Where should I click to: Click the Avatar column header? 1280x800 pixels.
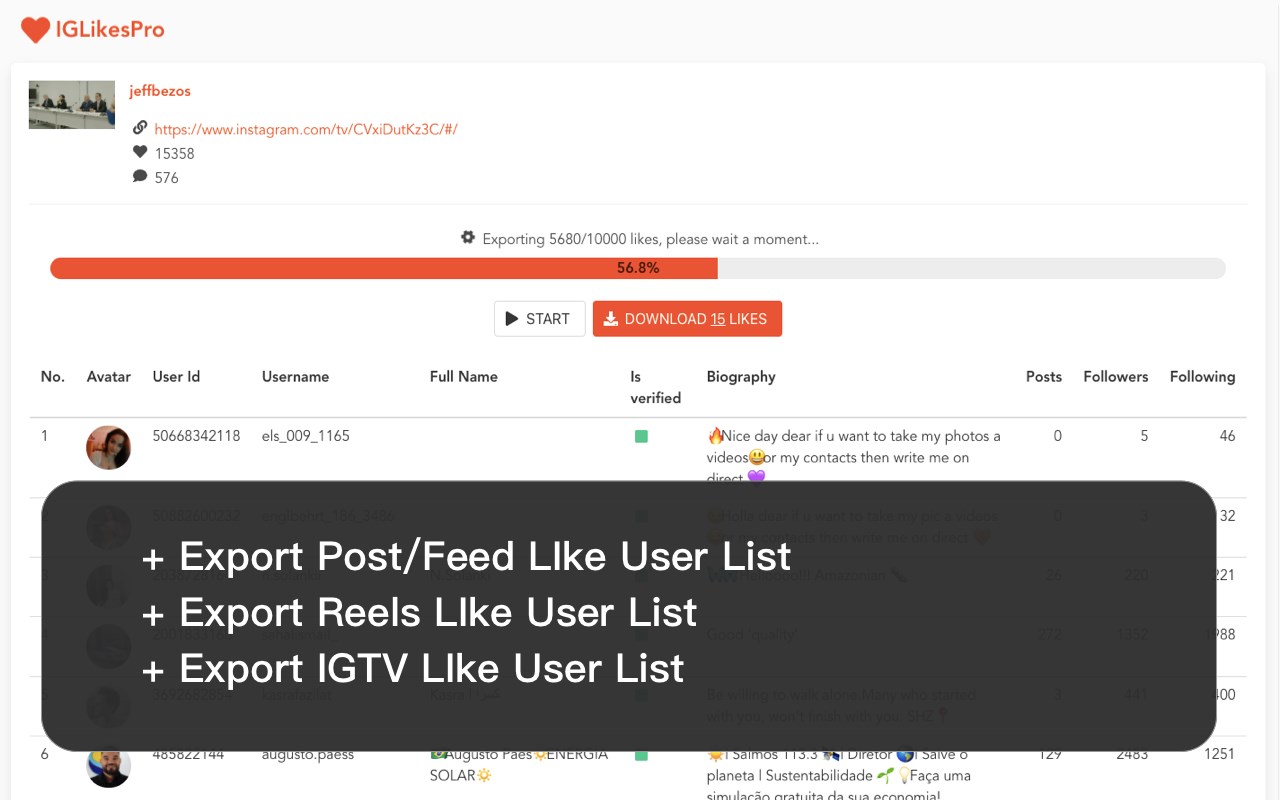pyautogui.click(x=109, y=377)
